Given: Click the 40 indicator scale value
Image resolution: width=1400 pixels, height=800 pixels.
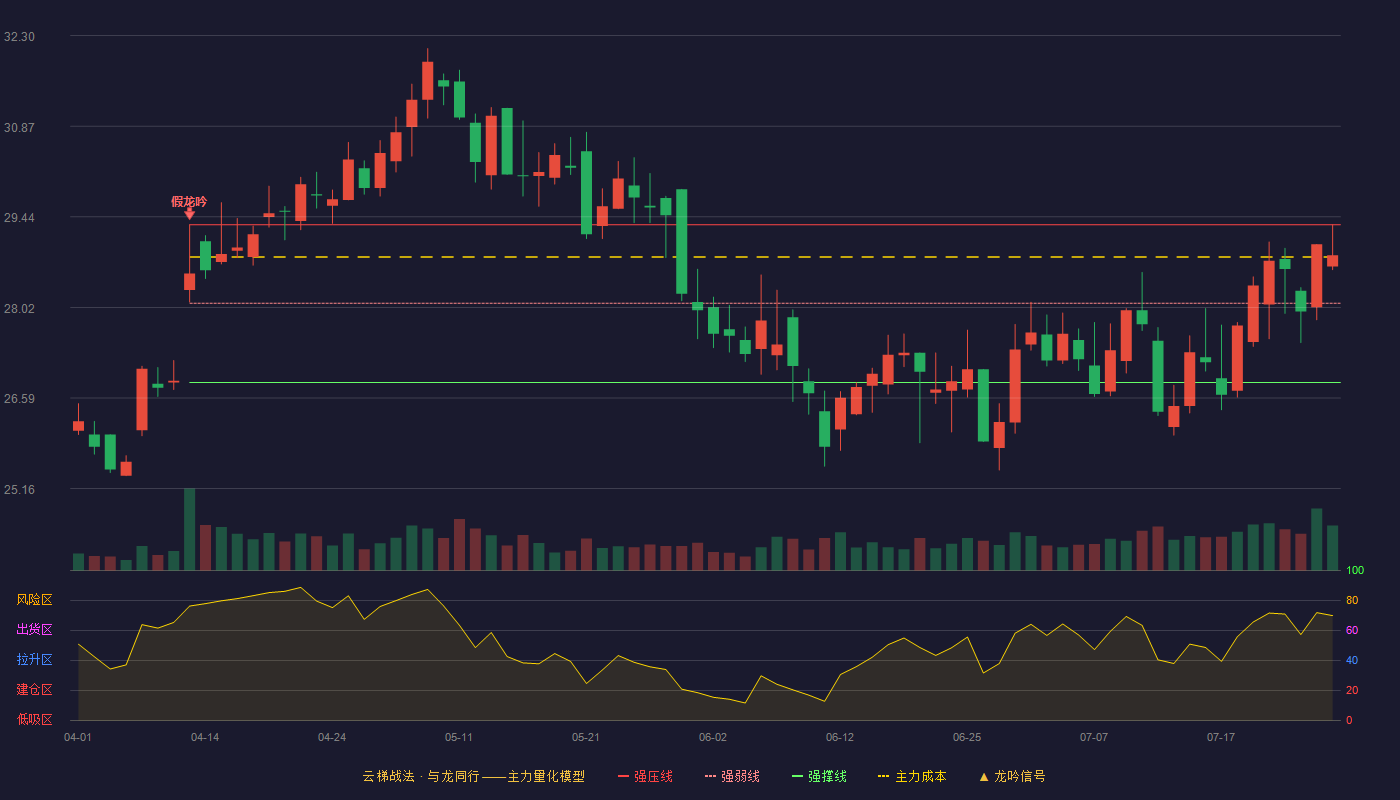Looking at the screenshot, I should [1352, 660].
